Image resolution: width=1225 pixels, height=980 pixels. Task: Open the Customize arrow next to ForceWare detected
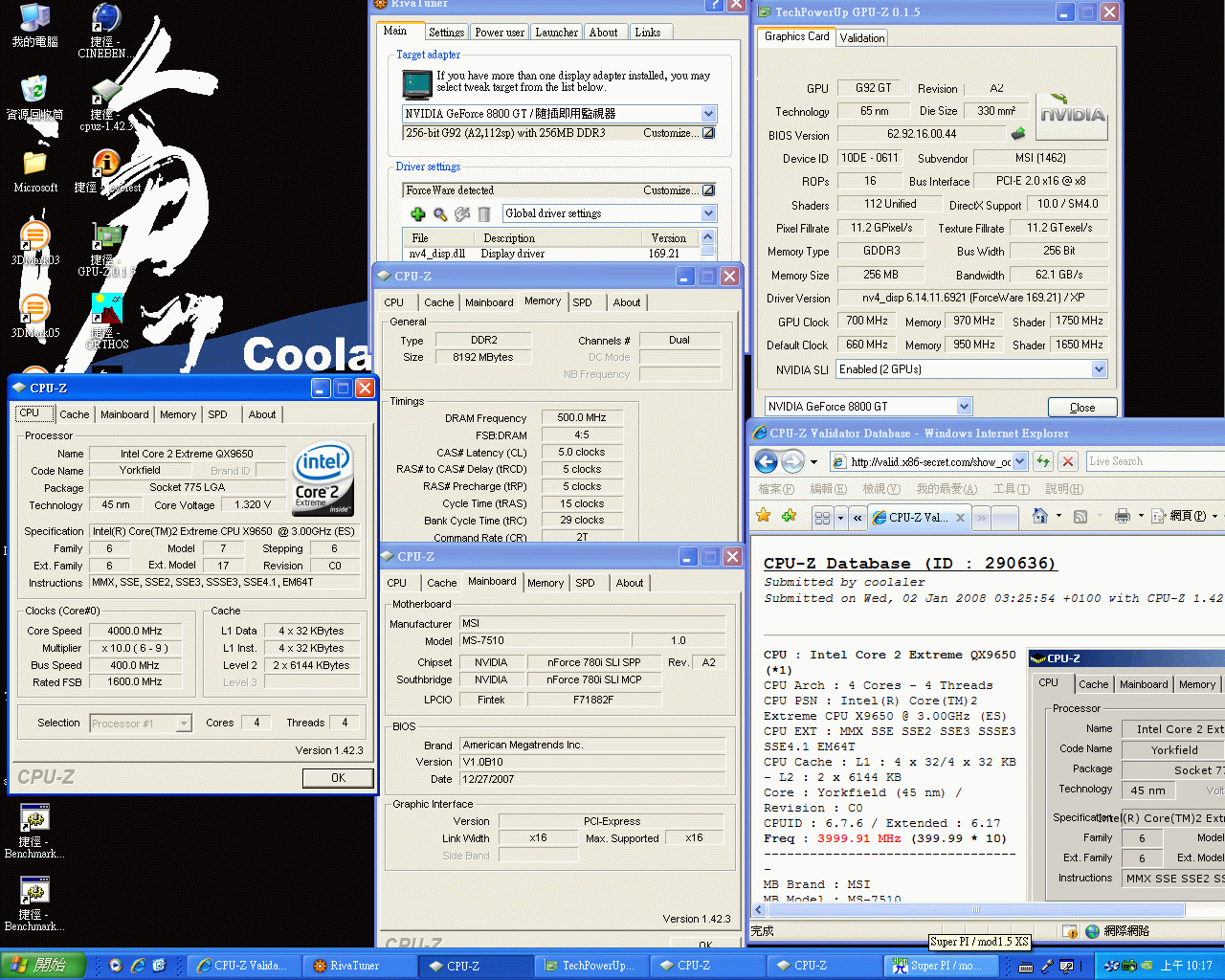pyautogui.click(x=708, y=190)
